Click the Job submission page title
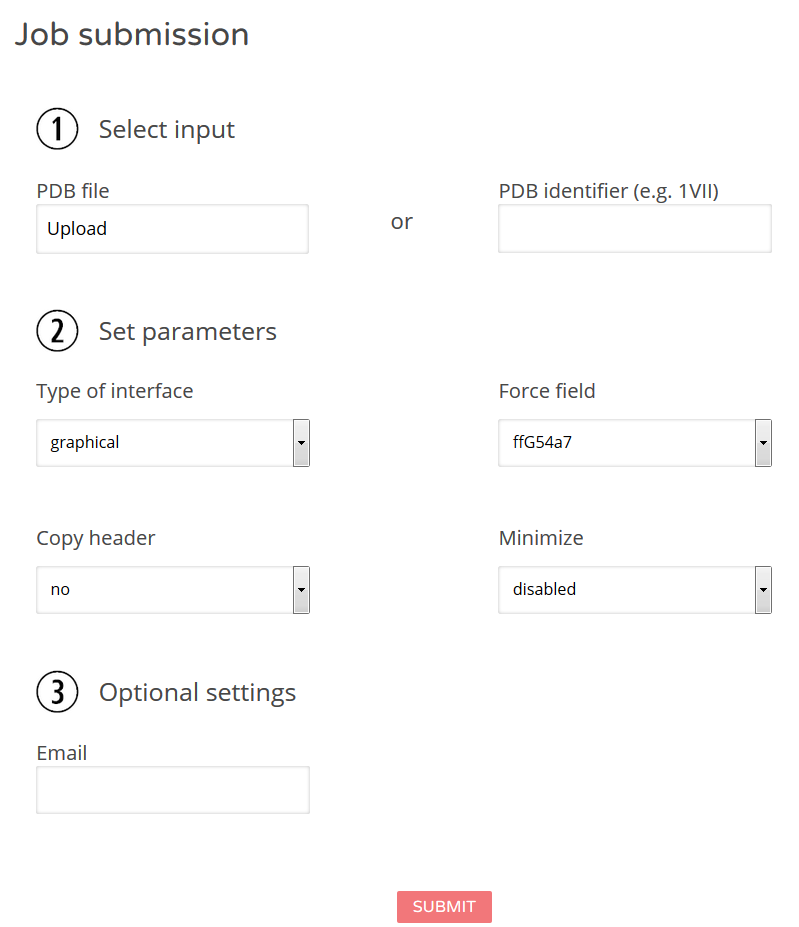Image resolution: width=799 pixels, height=927 pixels. pos(132,34)
